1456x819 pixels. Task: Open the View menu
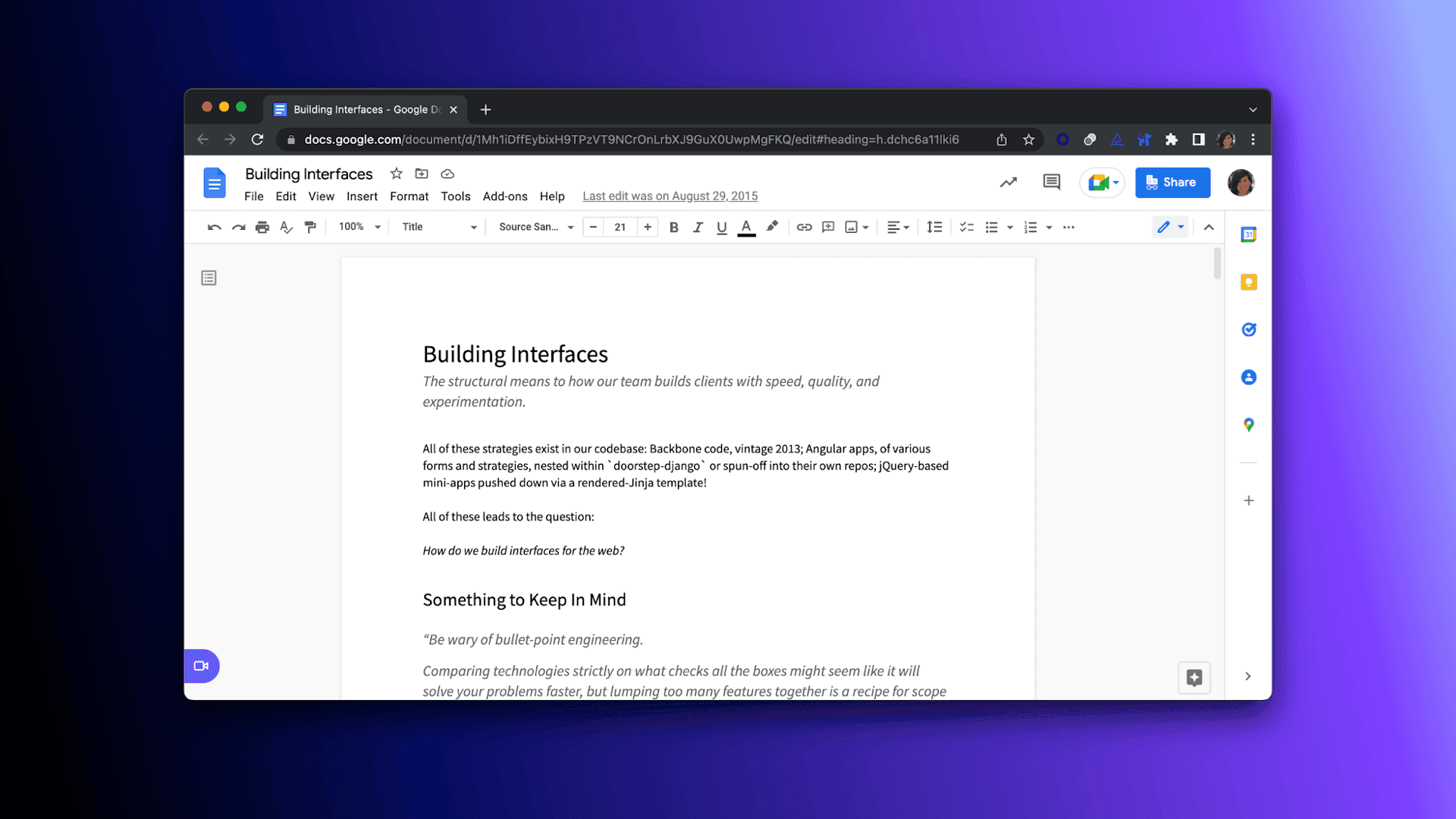[321, 196]
